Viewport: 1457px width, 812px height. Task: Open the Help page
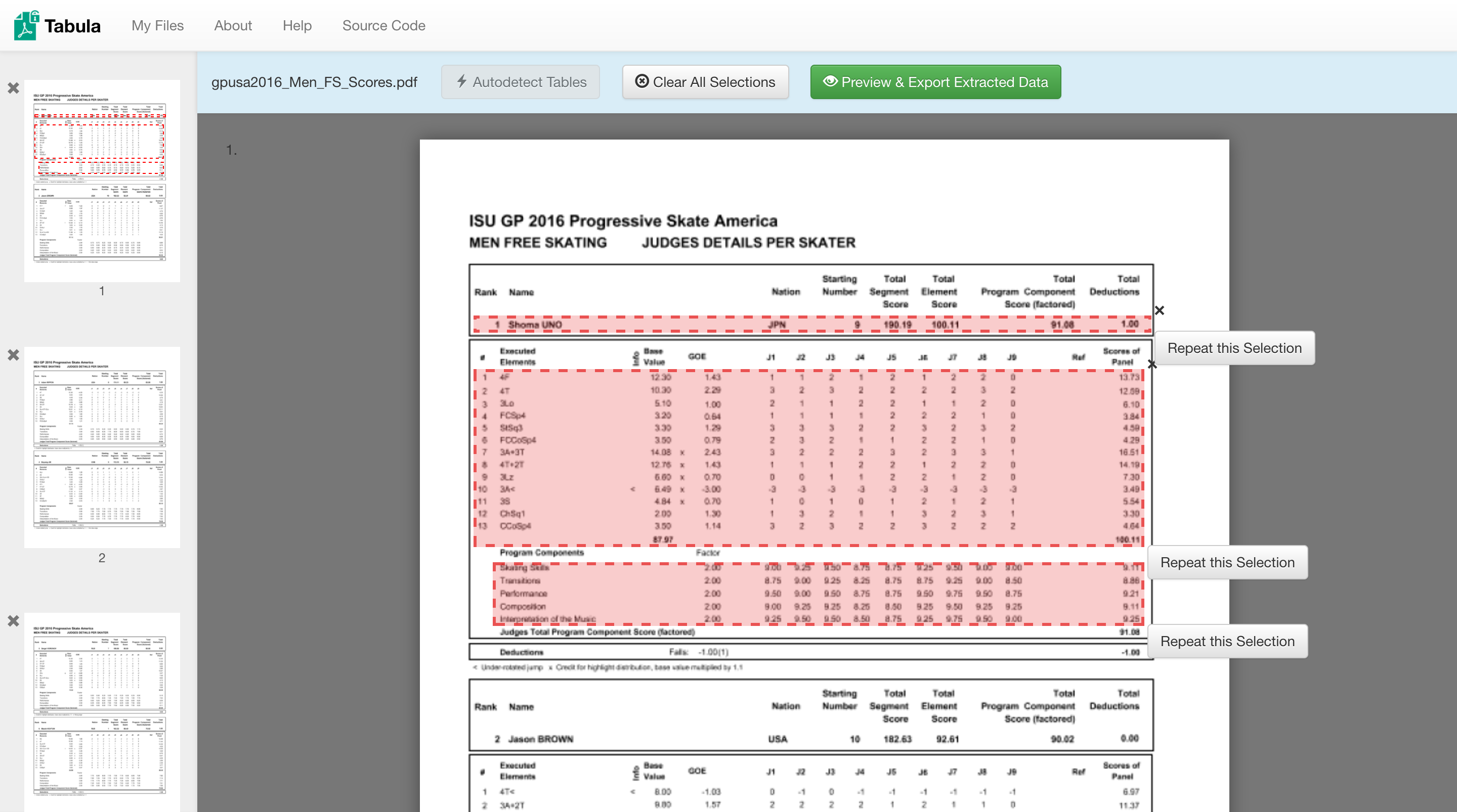[297, 25]
